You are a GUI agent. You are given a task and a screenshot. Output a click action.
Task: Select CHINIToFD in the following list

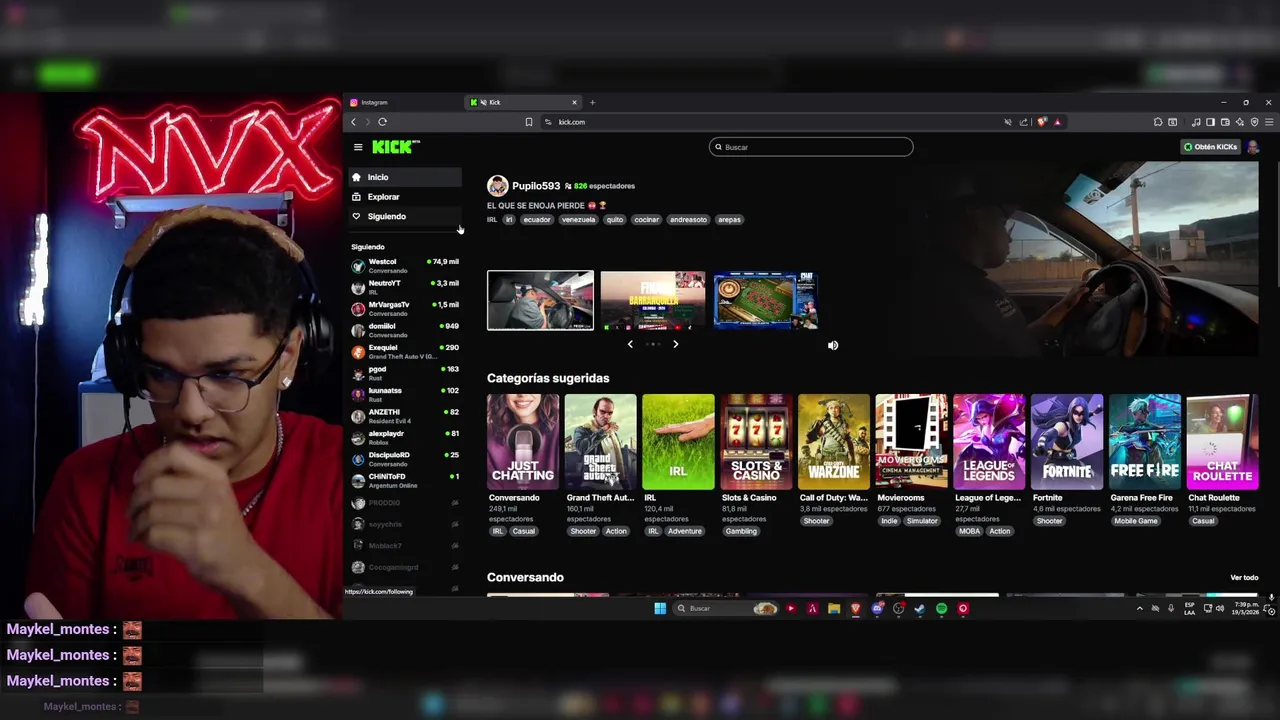(x=405, y=481)
